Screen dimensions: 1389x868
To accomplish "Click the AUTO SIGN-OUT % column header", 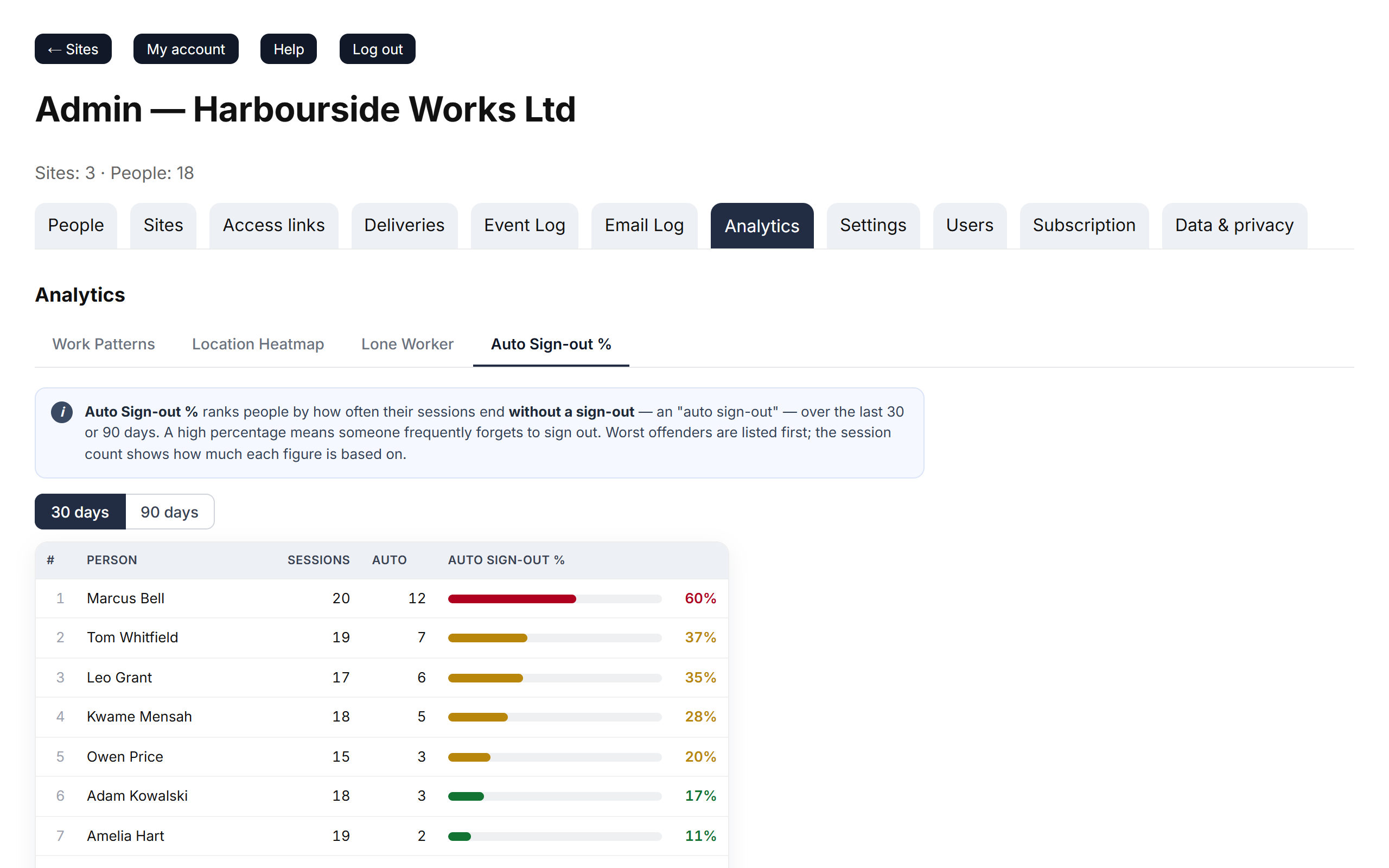I will 506,560.
